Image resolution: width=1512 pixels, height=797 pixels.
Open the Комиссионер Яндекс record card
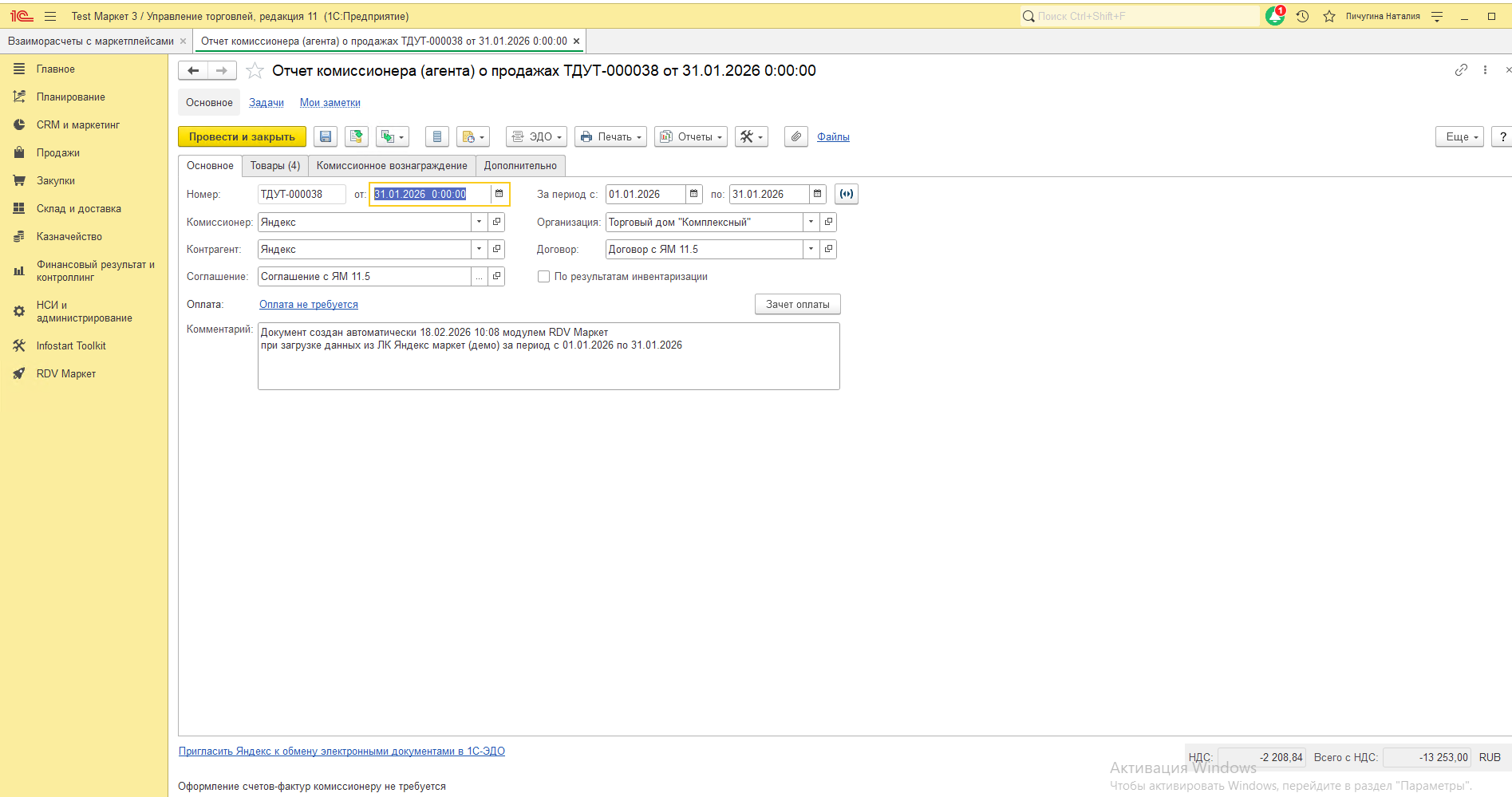pyautogui.click(x=496, y=222)
